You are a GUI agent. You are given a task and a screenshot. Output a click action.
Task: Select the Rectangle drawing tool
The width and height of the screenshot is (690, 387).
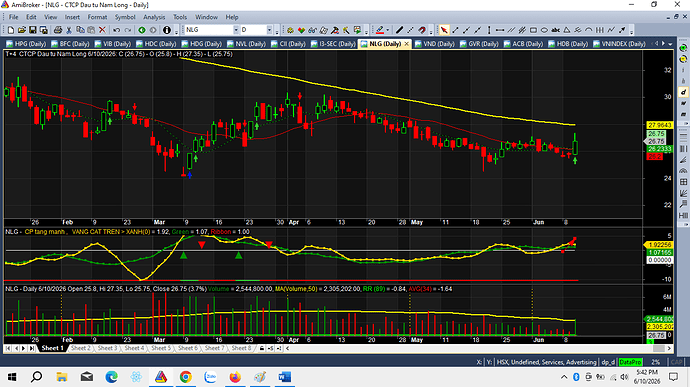tap(533, 30)
